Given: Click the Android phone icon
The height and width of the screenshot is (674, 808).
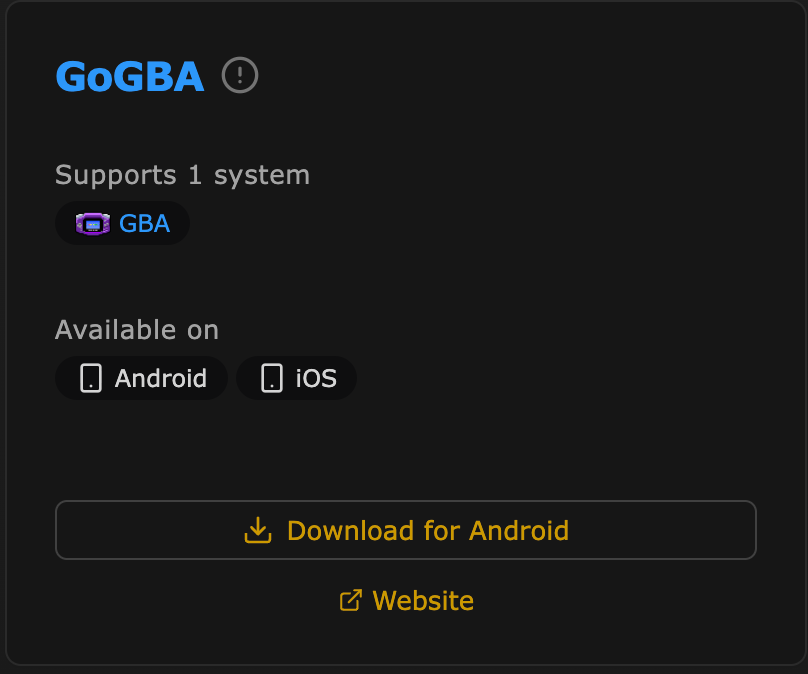Looking at the screenshot, I should (91, 378).
